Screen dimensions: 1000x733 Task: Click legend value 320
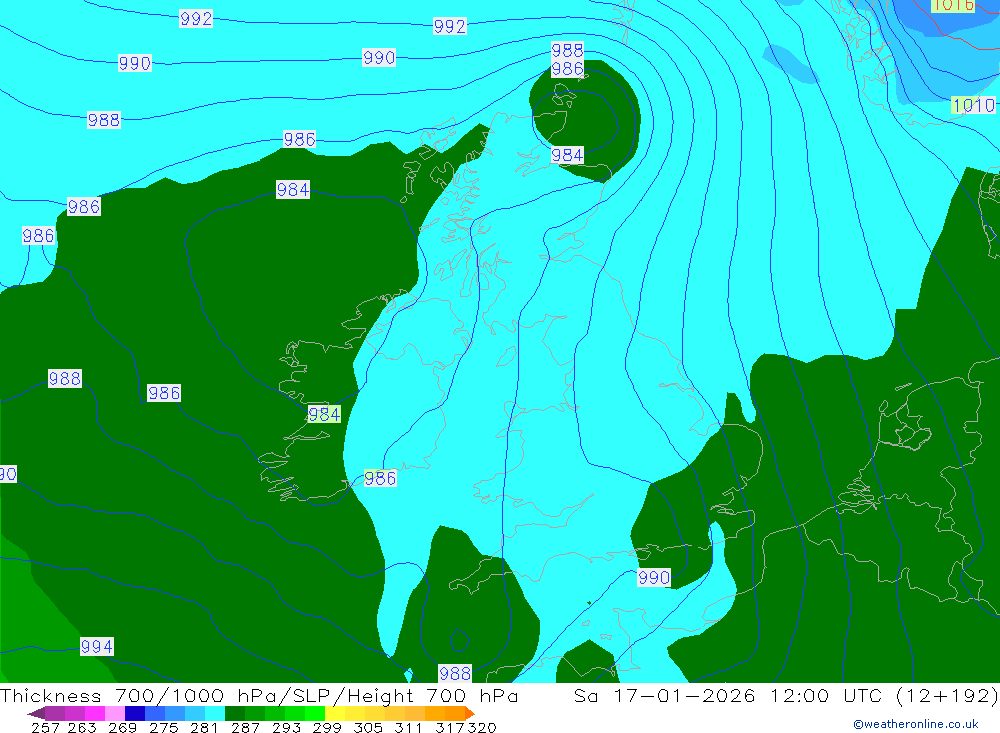coord(482,727)
